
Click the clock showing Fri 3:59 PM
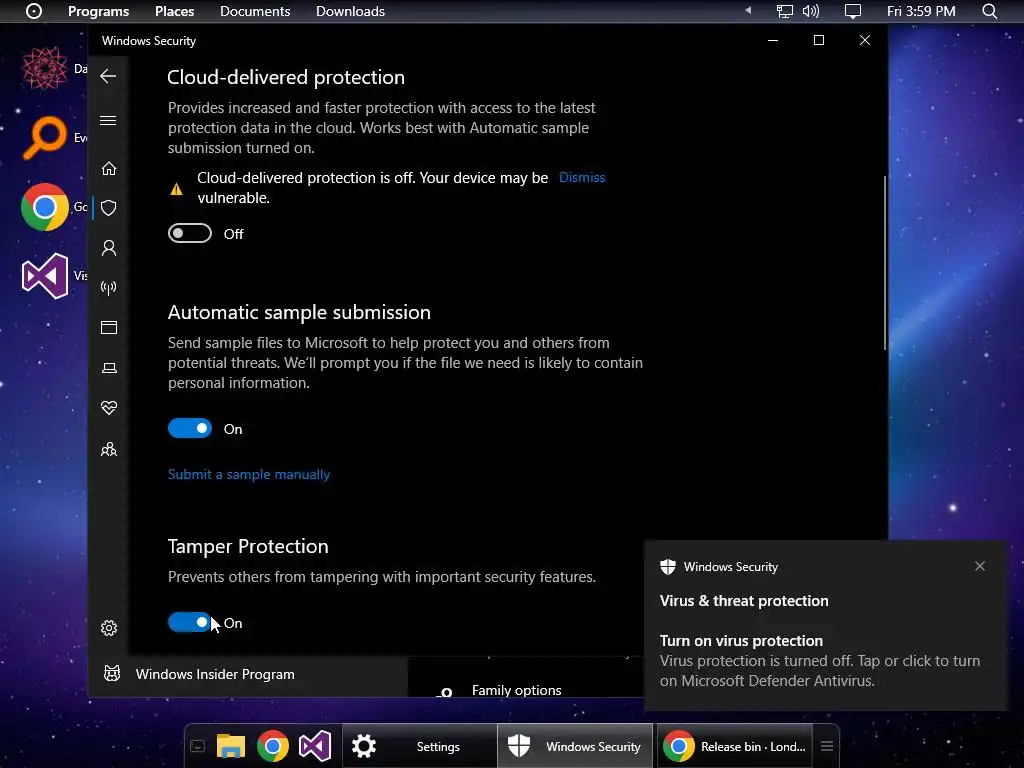(x=921, y=11)
